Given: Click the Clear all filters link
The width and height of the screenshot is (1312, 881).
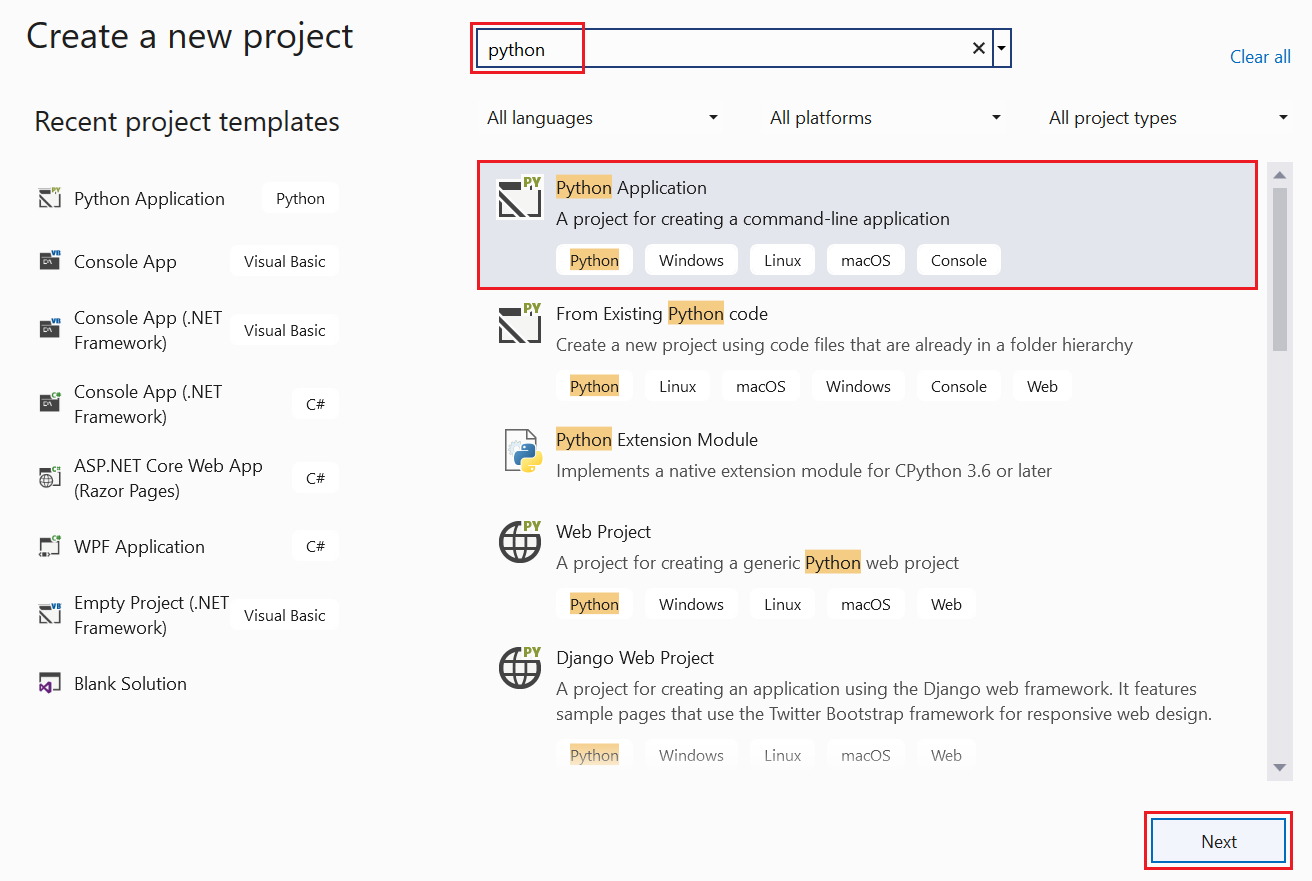Looking at the screenshot, I should [1260, 56].
